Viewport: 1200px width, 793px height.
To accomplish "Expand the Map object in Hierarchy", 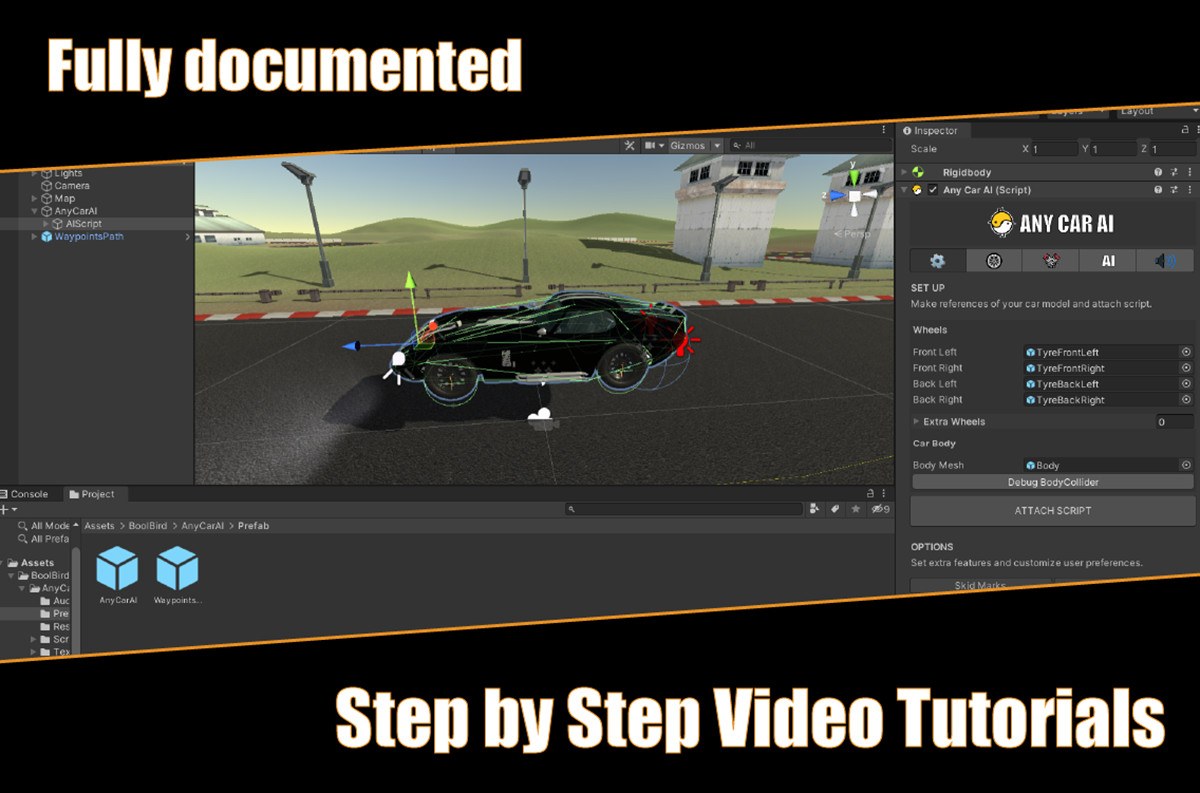I will (34, 198).
